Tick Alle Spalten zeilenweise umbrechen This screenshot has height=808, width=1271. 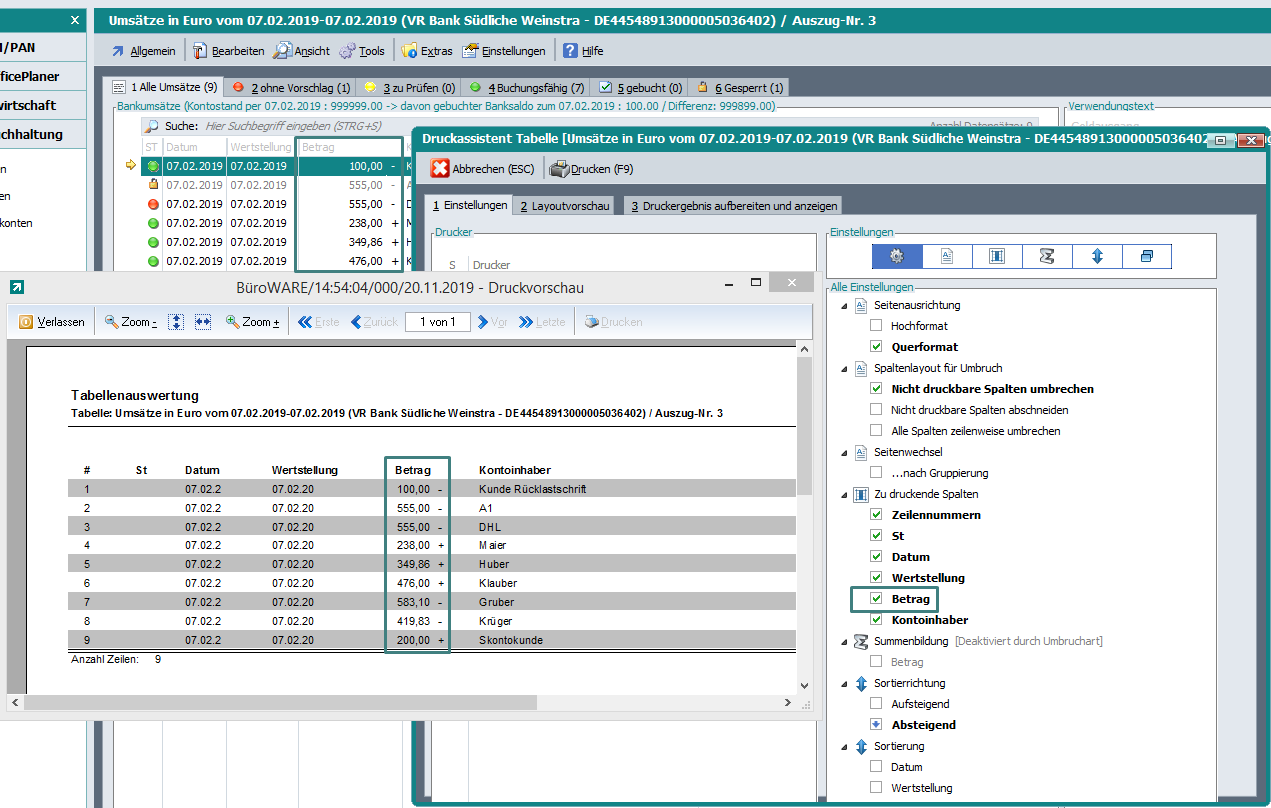coord(877,431)
